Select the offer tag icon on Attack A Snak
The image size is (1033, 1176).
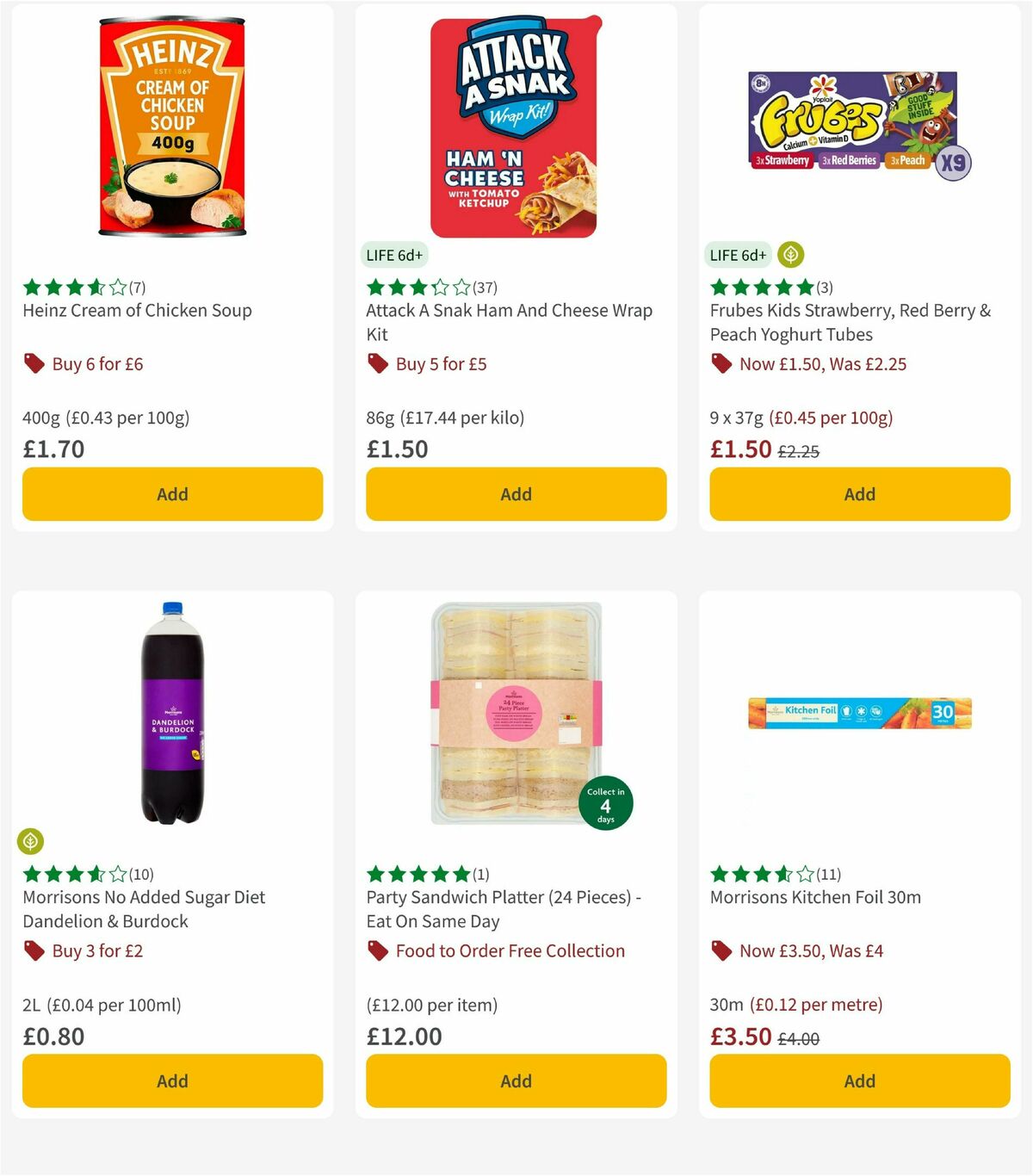pyautogui.click(x=377, y=363)
